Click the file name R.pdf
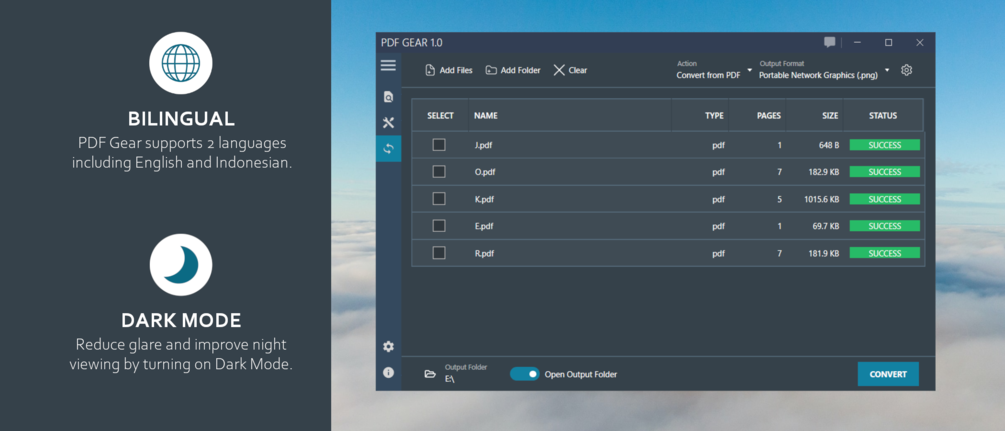Image resolution: width=1005 pixels, height=431 pixels. (484, 253)
